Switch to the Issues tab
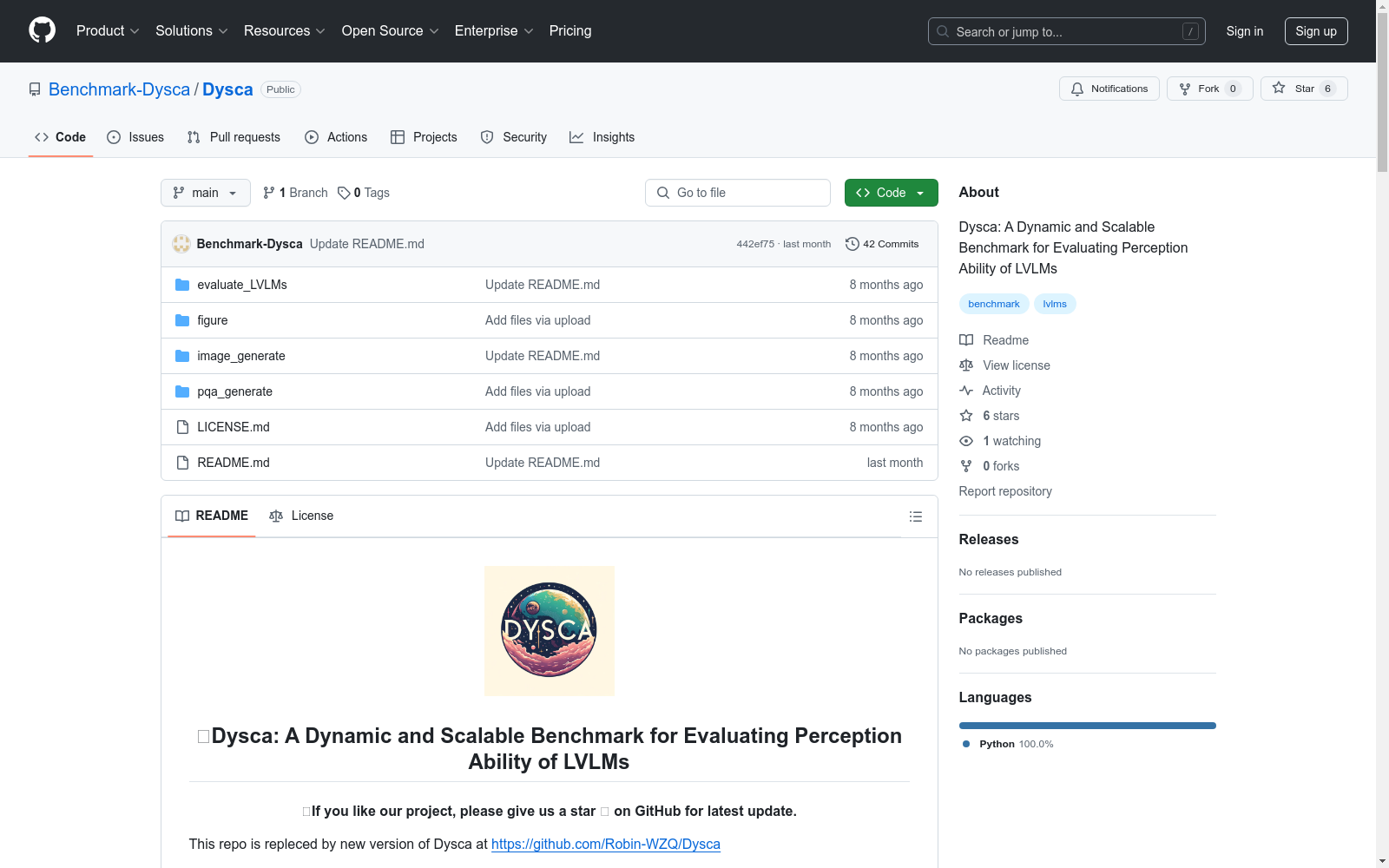 135,137
